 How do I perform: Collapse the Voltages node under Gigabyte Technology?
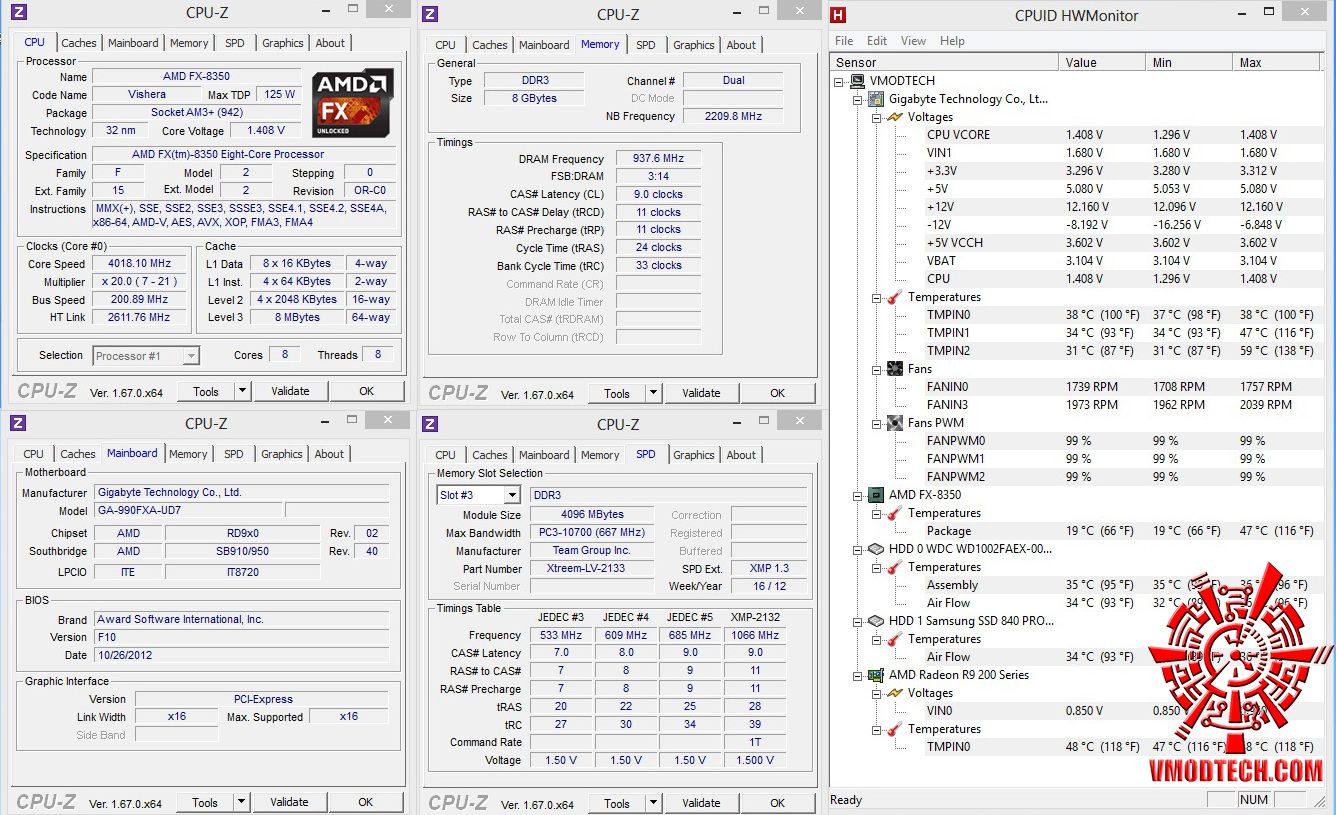(x=876, y=117)
